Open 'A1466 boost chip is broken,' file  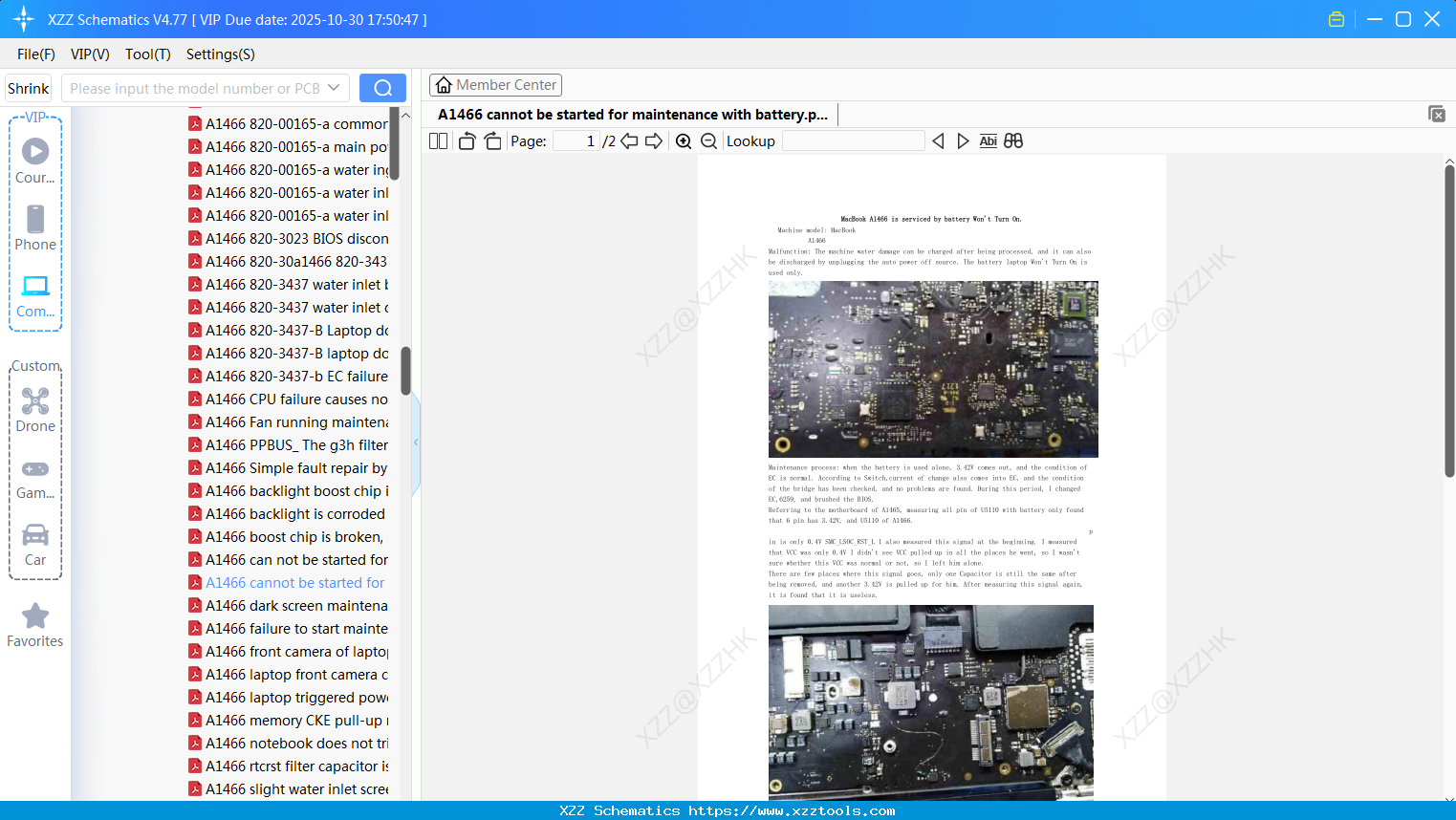tap(288, 537)
